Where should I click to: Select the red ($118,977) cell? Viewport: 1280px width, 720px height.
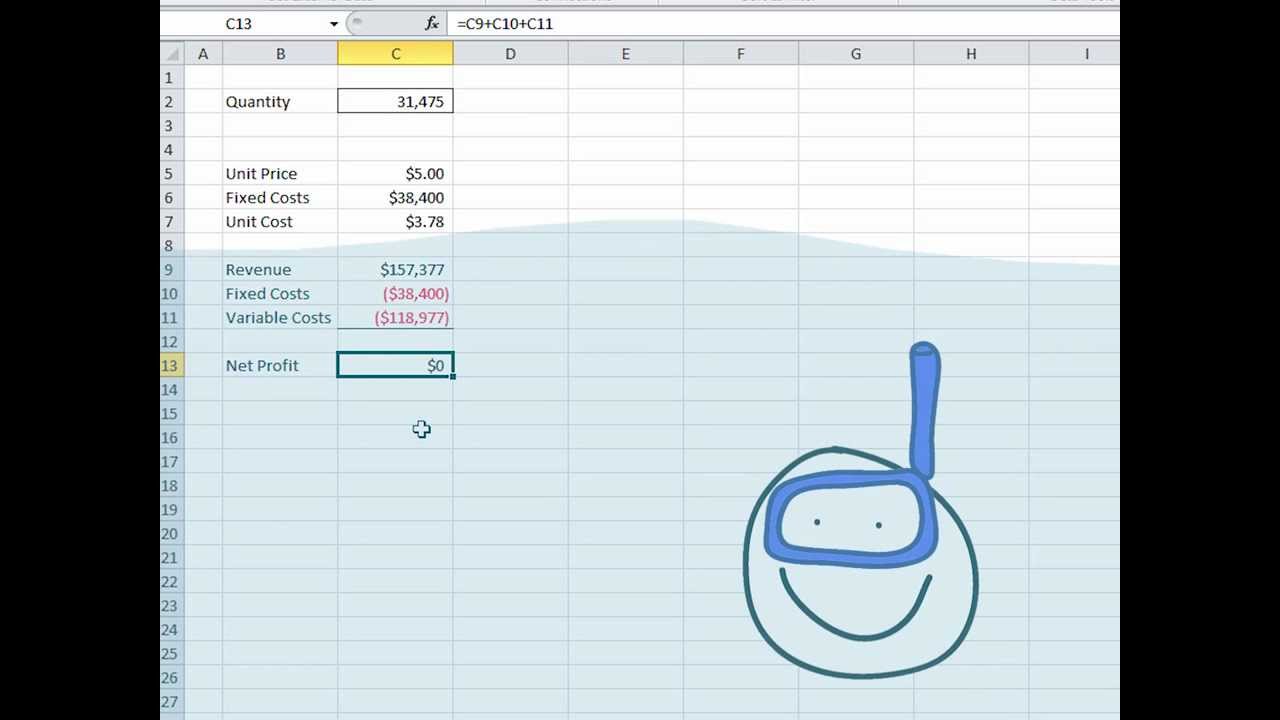click(395, 318)
